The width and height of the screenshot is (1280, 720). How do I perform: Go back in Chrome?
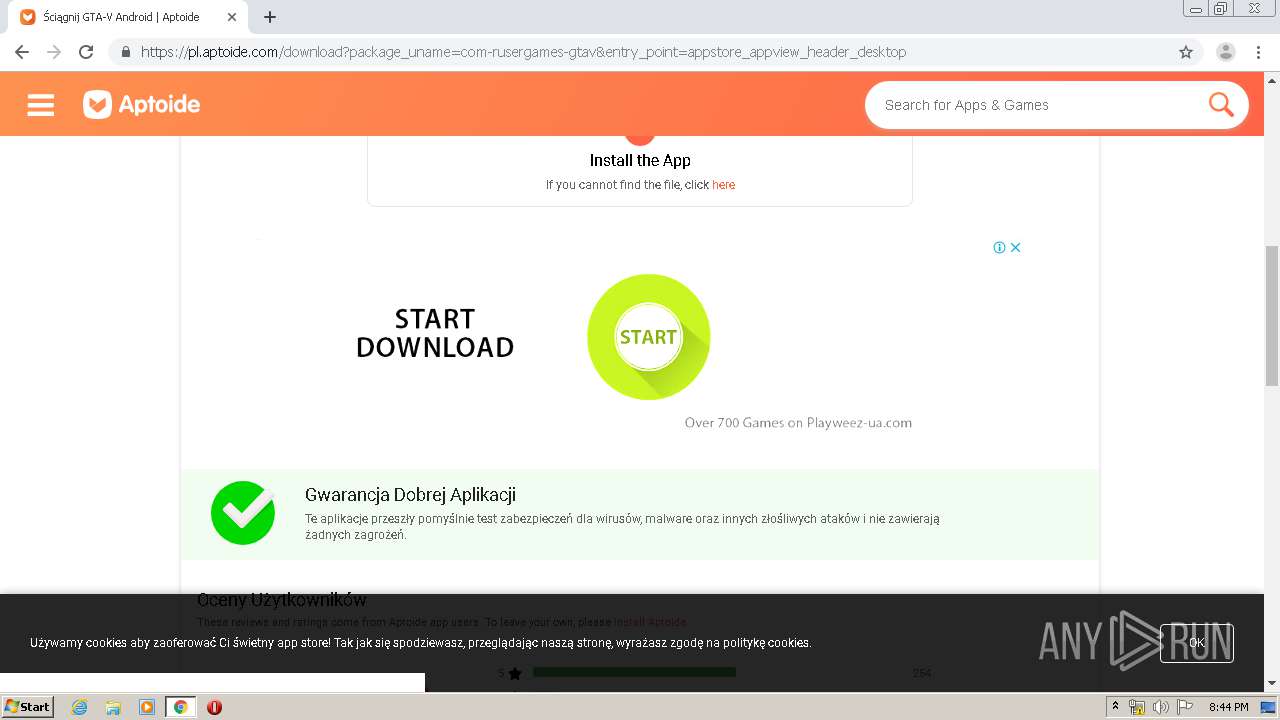coord(22,52)
